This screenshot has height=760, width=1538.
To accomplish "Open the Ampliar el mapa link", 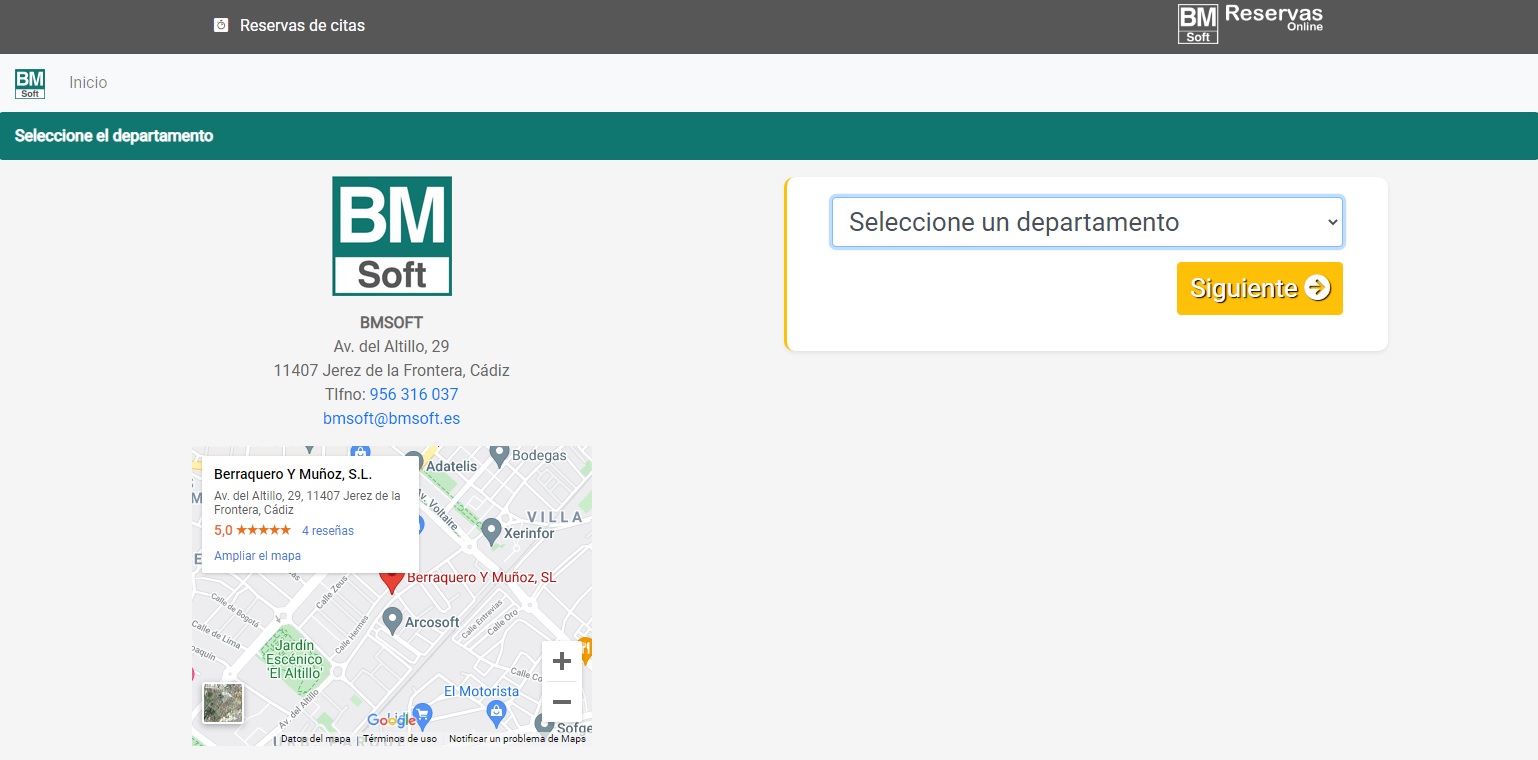I will [257, 556].
